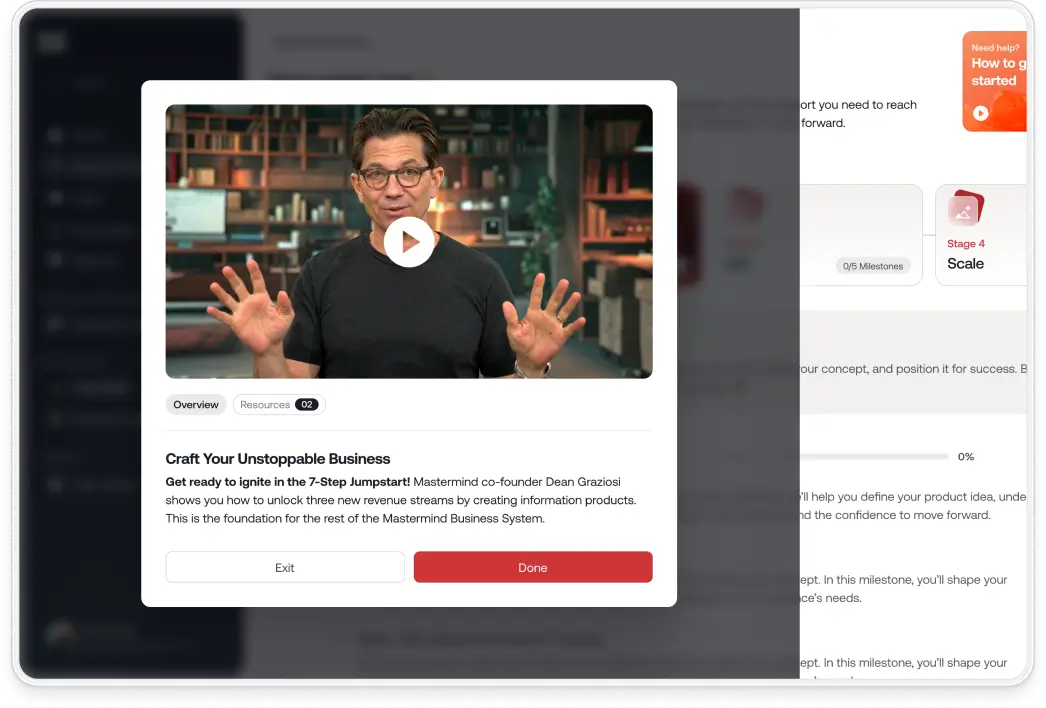Click the bold "7-Step Jumpstart" intro text

tap(288, 481)
